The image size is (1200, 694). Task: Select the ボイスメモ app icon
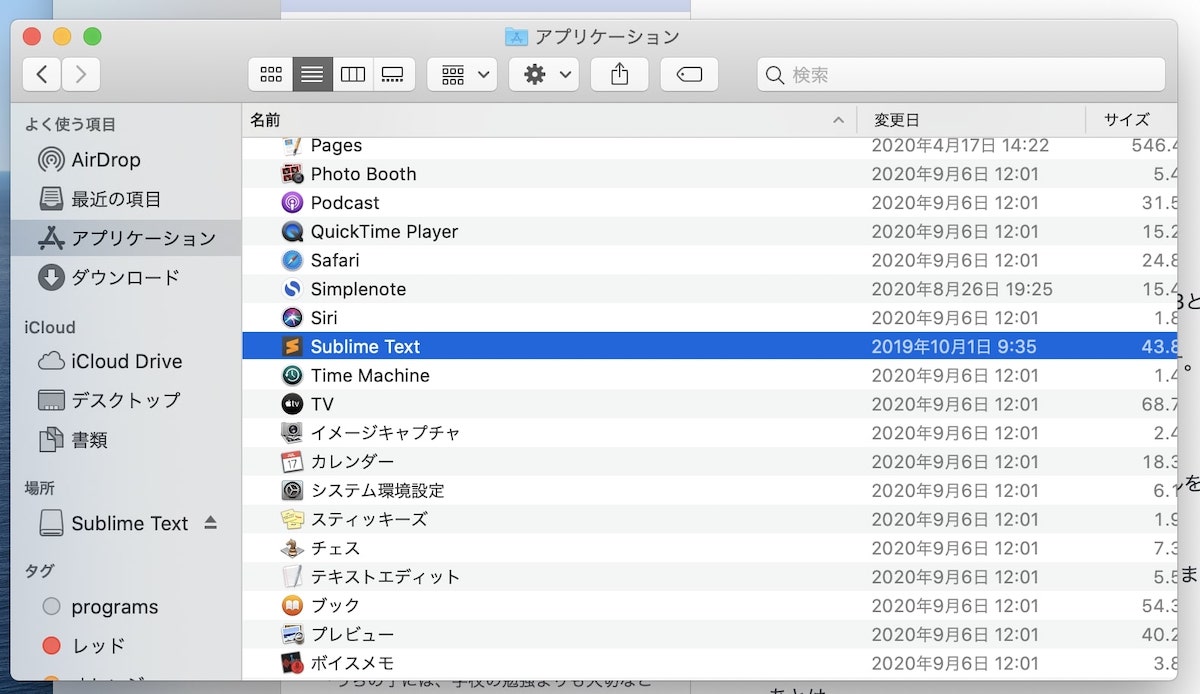(x=292, y=664)
